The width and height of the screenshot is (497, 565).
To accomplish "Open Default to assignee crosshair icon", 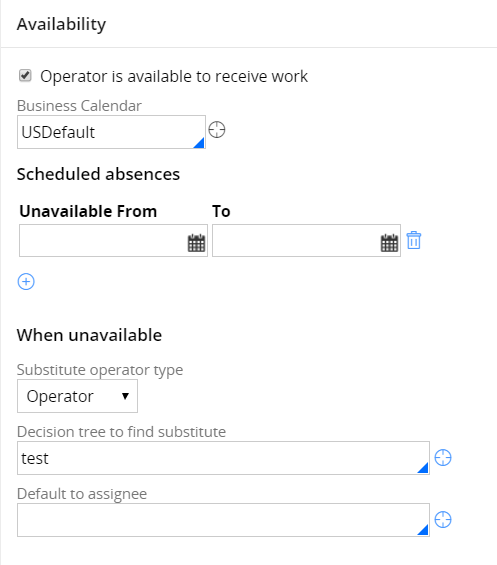I will coord(443,520).
